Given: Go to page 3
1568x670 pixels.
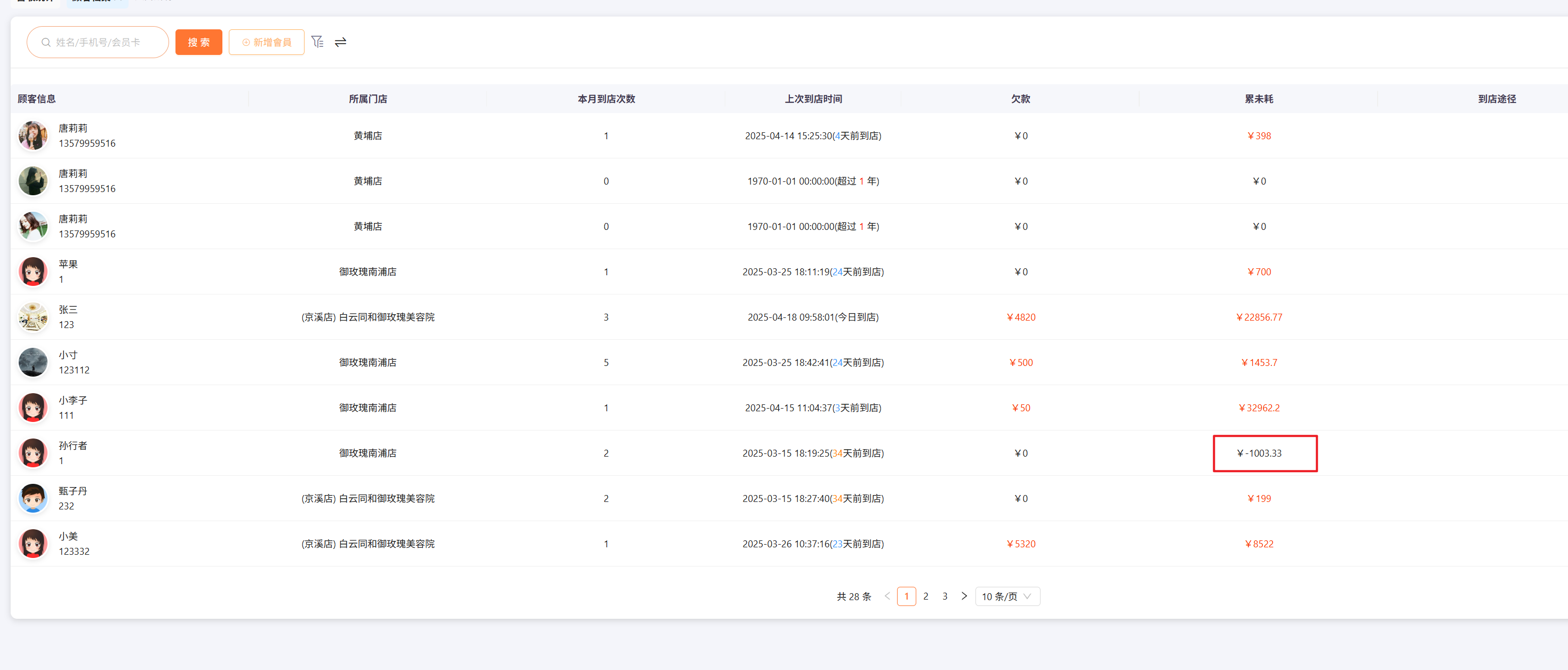Looking at the screenshot, I should pos(944,596).
